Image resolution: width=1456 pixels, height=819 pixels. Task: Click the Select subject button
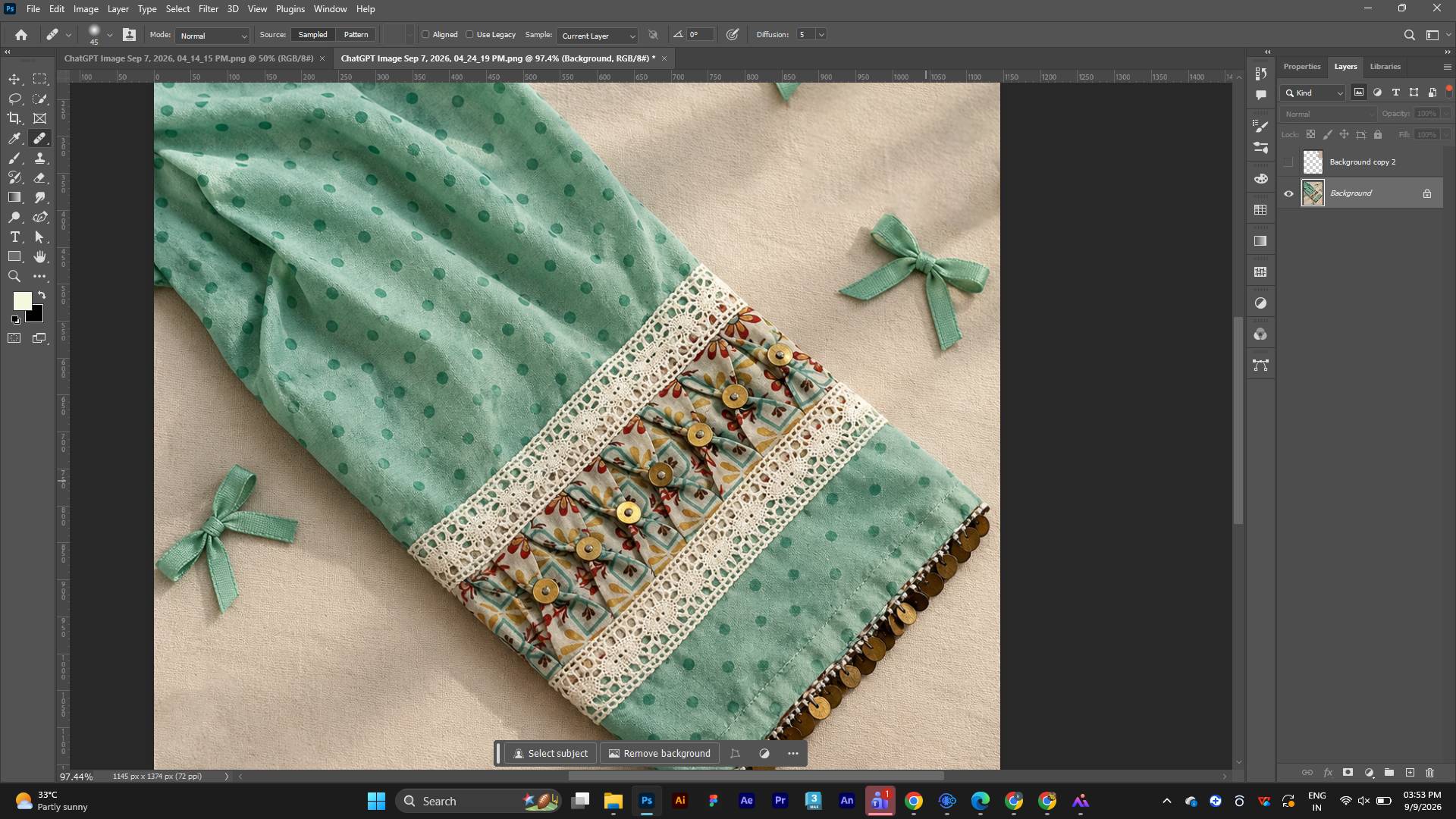[x=551, y=754]
